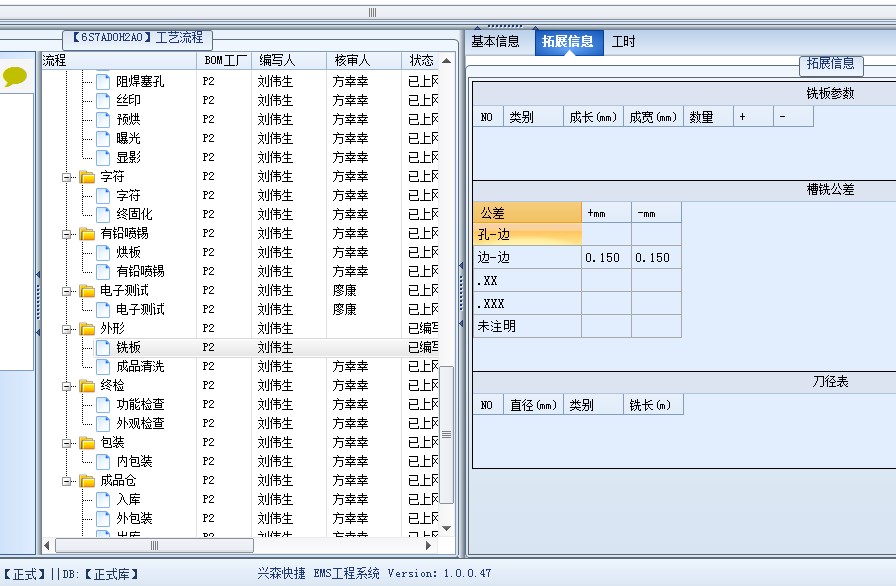Click the 电子测试 folder icon

point(87,291)
